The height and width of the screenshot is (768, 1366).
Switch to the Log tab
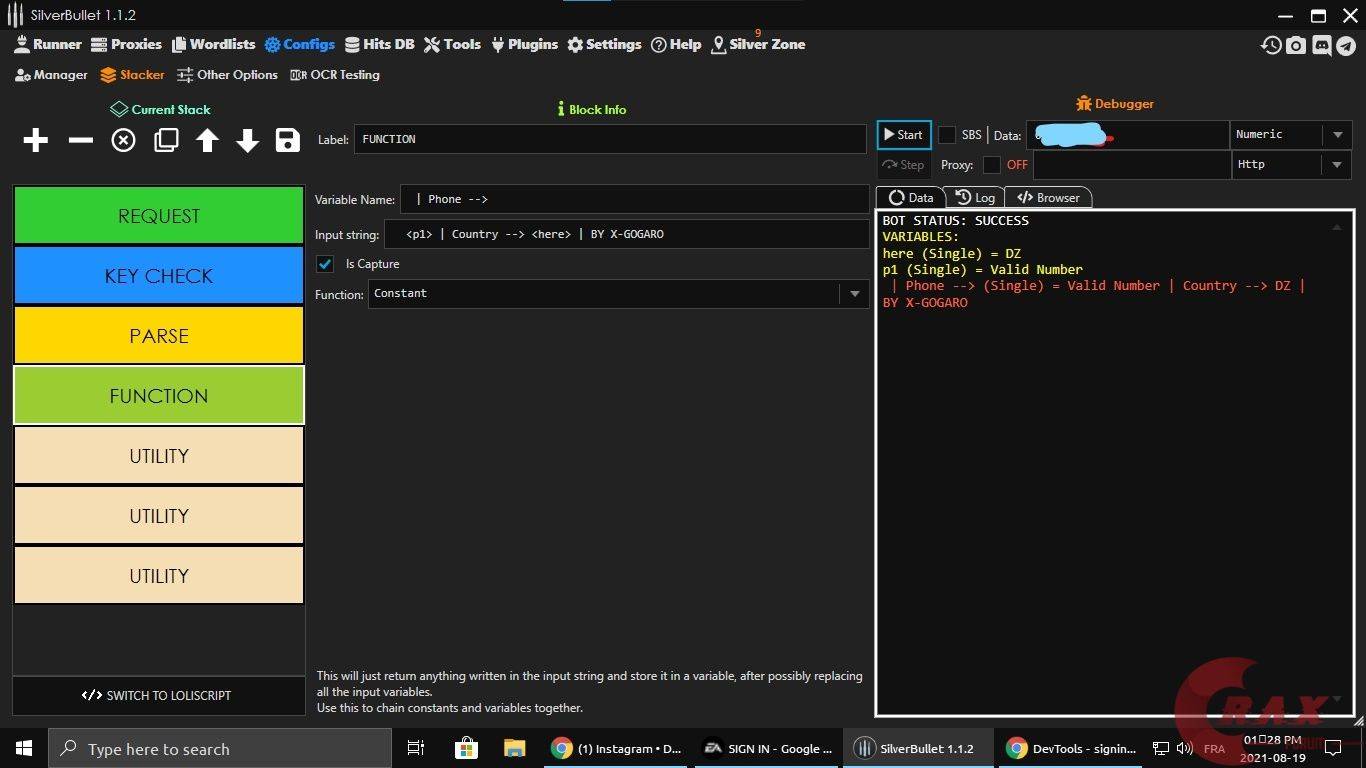pos(975,198)
